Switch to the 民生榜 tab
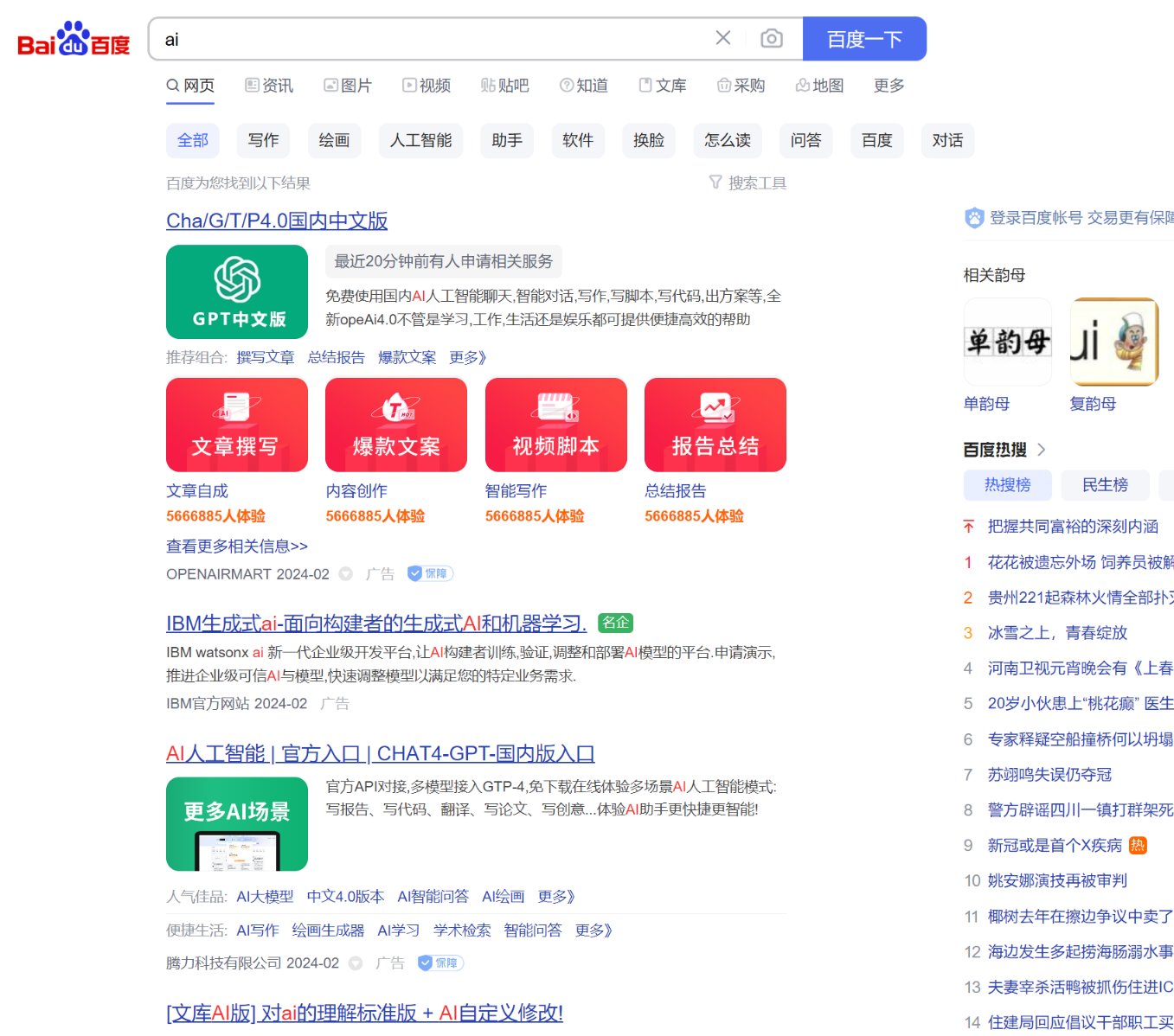Viewport: 1174px width, 1036px height. click(x=1106, y=485)
